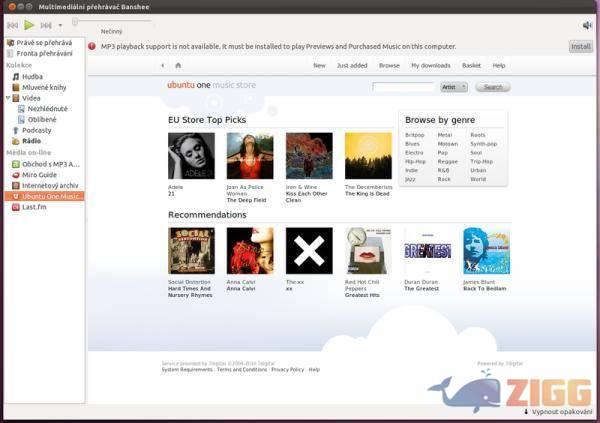Open Právě se přehrává
Screen dimensions: 600x423
point(44,42)
